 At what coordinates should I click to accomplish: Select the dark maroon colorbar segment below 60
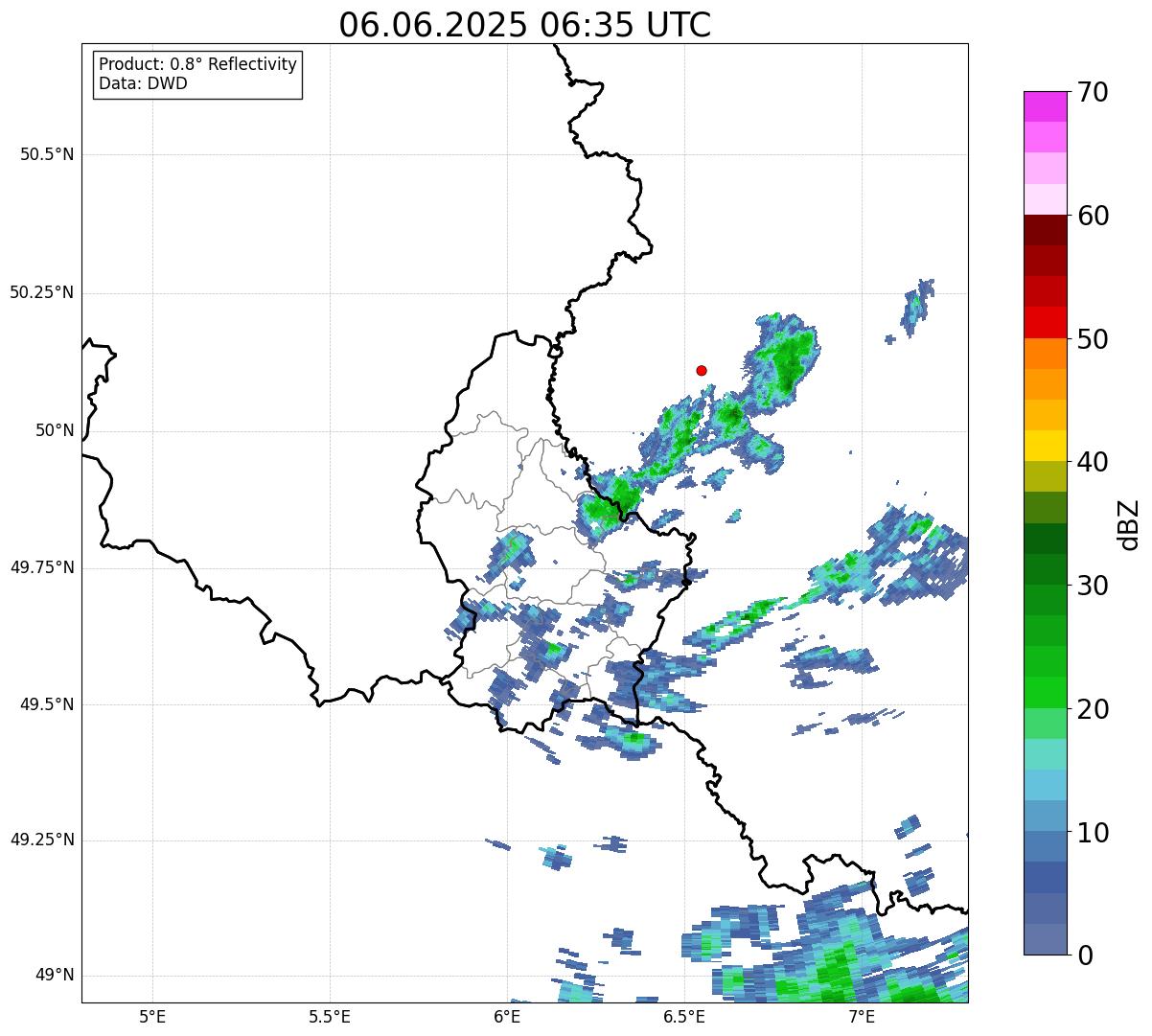pyautogui.click(x=1045, y=230)
